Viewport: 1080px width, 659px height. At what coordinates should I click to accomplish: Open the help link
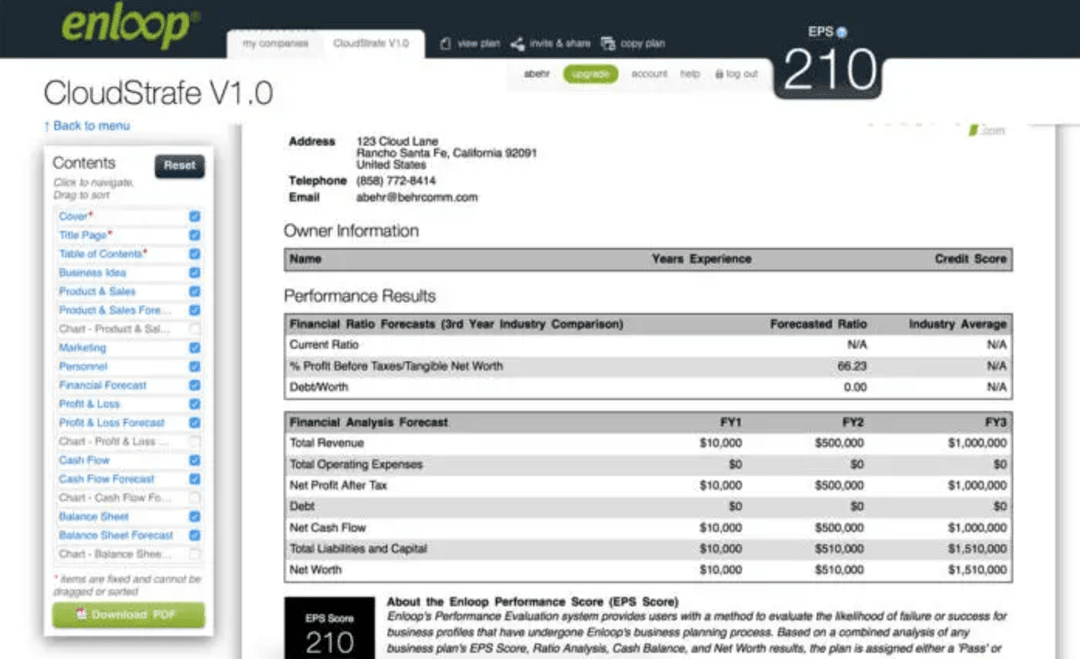point(690,74)
